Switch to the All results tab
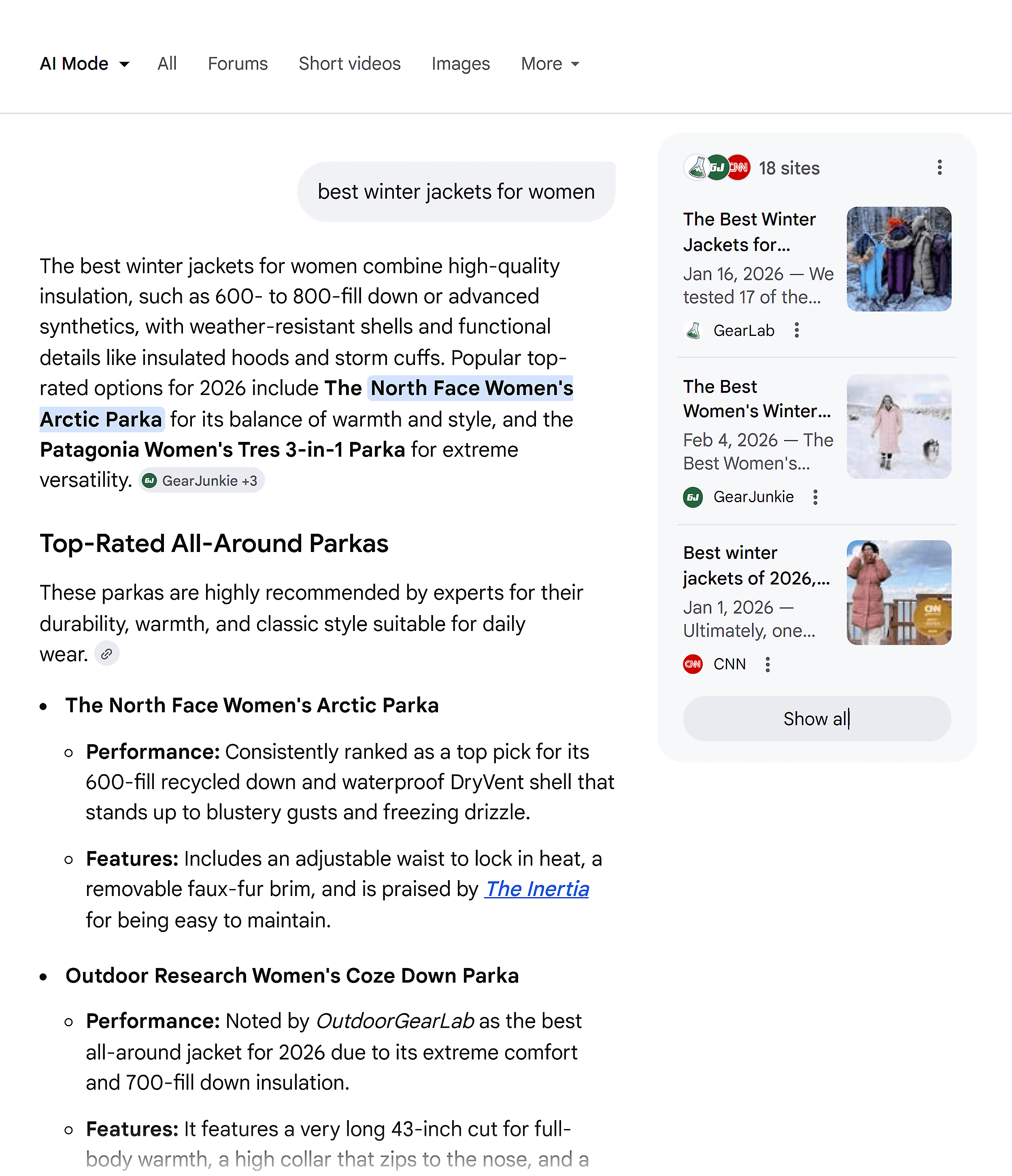The height and width of the screenshot is (1176, 1012). pos(166,64)
